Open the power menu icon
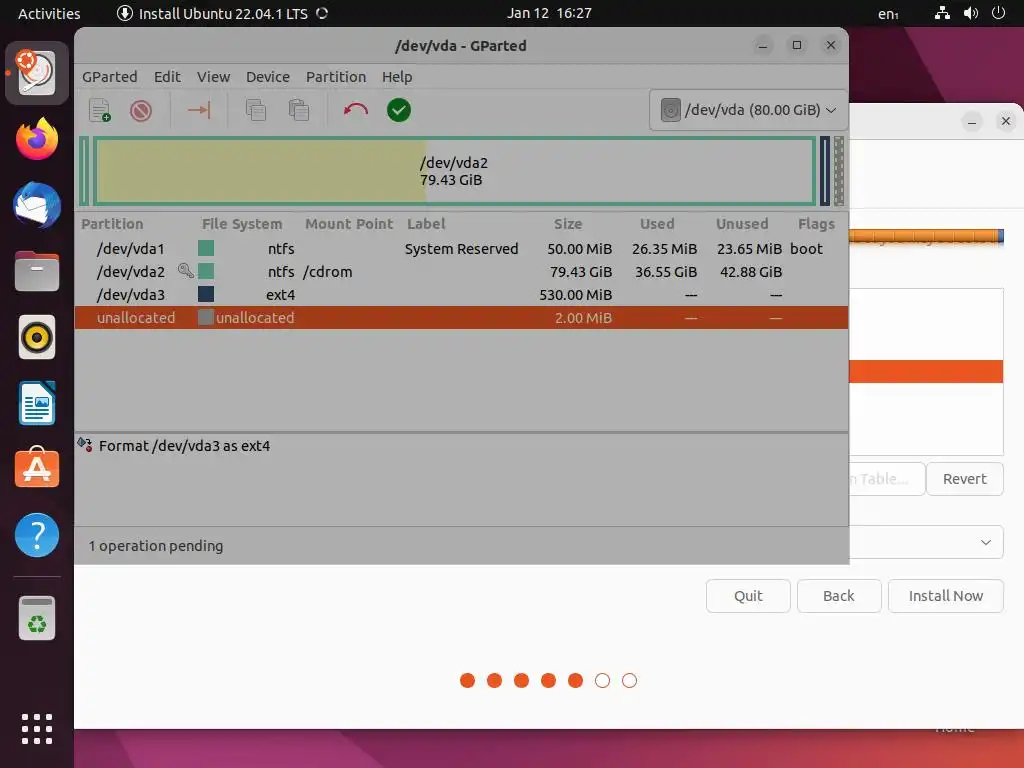 [998, 13]
